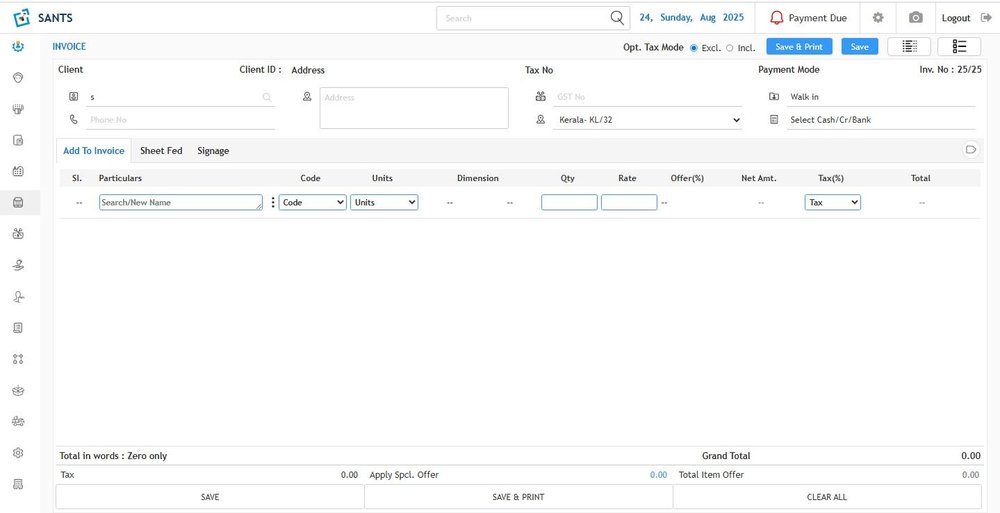The image size is (1000, 513).
Task: Open the flower-shaped gear sidebar icon
Action: point(18,453)
